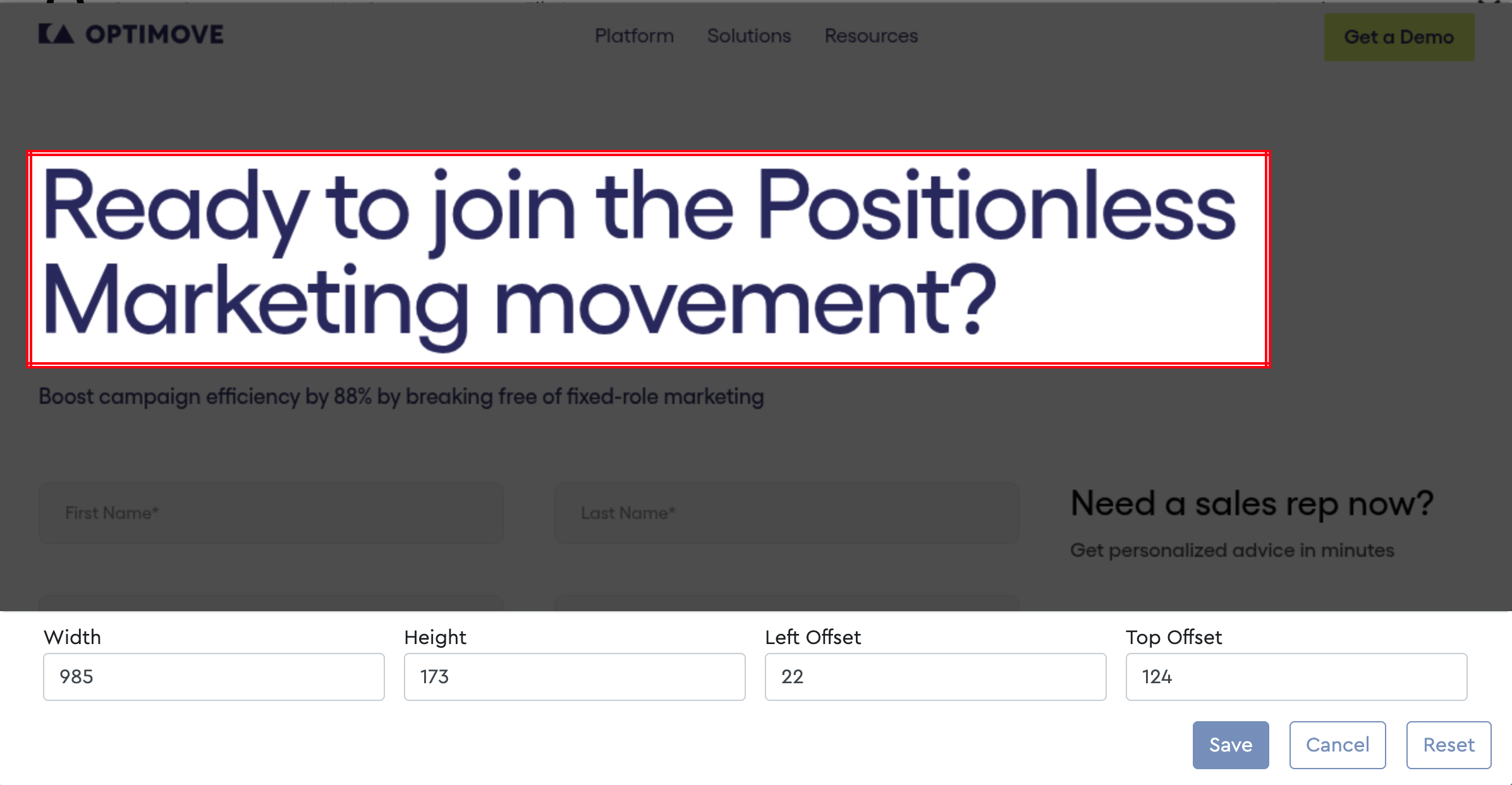This screenshot has height=785, width=1512.
Task: Click the Get personalized advice in minutes text
Action: pos(1232,551)
